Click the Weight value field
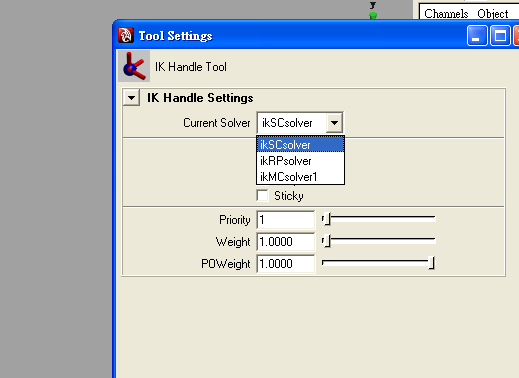Image resolution: width=519 pixels, height=378 pixels. (286, 242)
